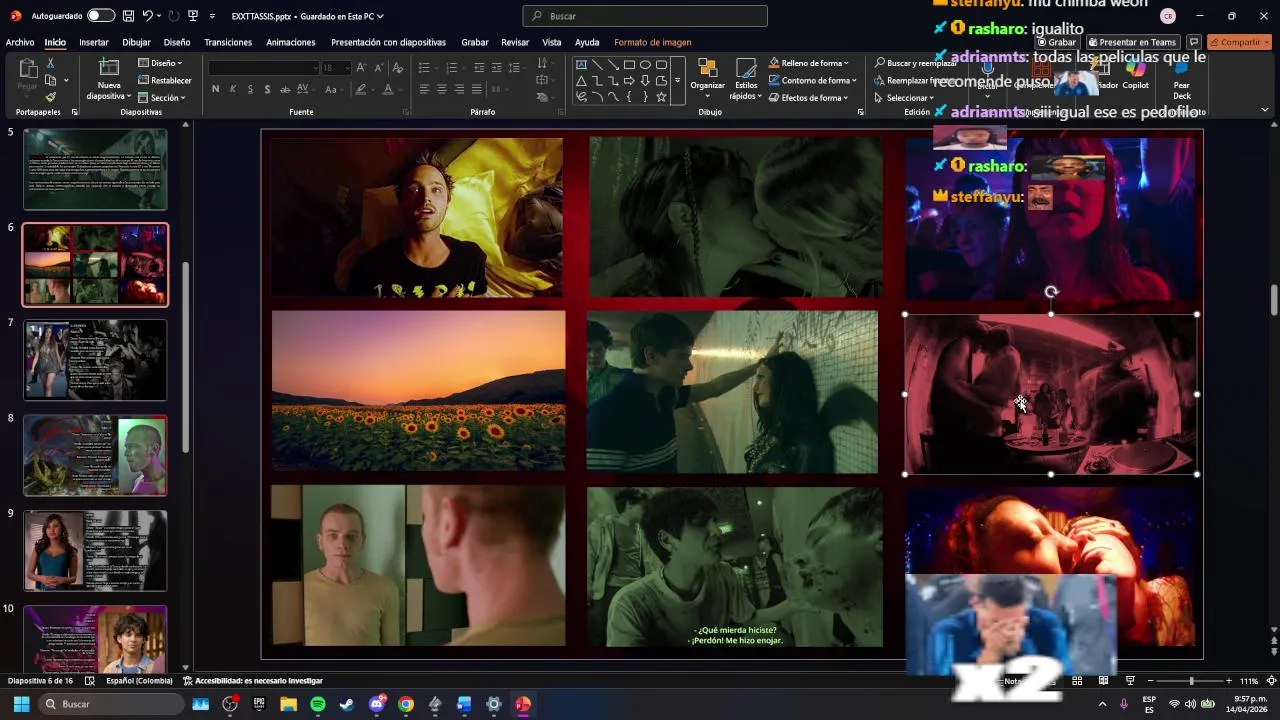This screenshot has height=720, width=1280.
Task: Toggle the Autoguardado switch
Action: (x=100, y=16)
